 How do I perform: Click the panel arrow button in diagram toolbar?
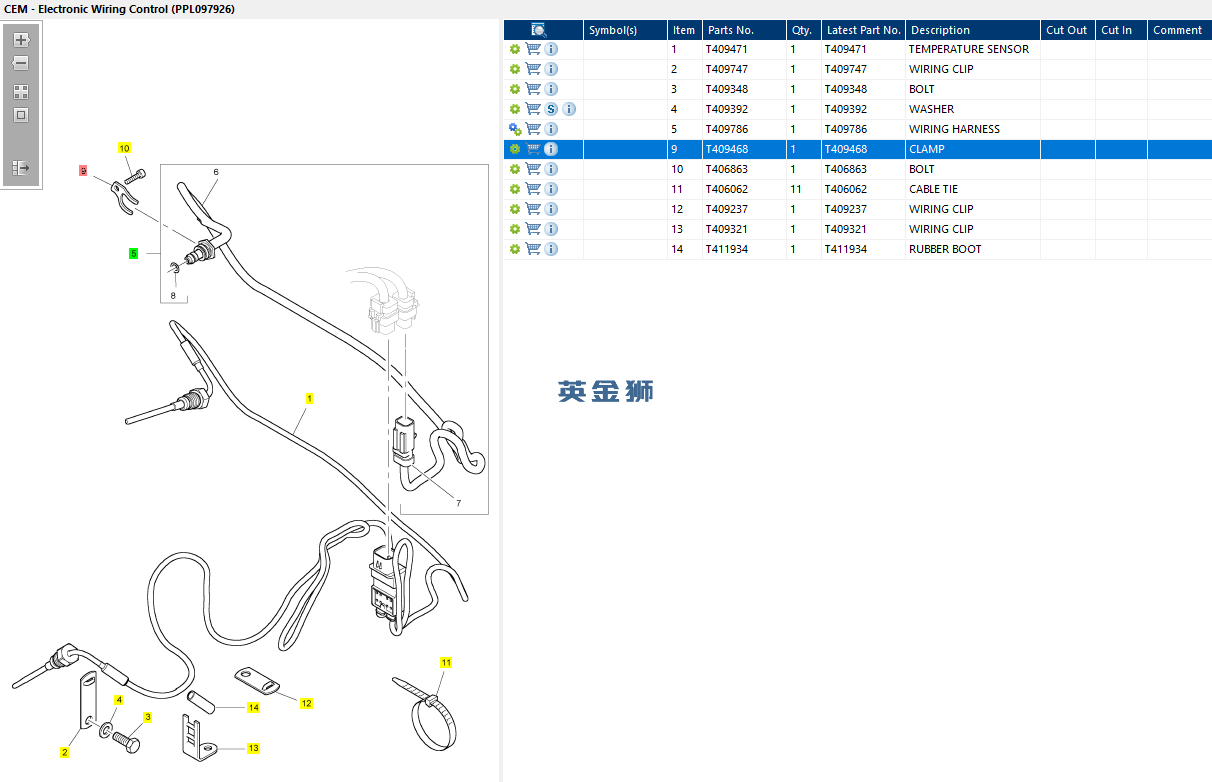point(21,168)
